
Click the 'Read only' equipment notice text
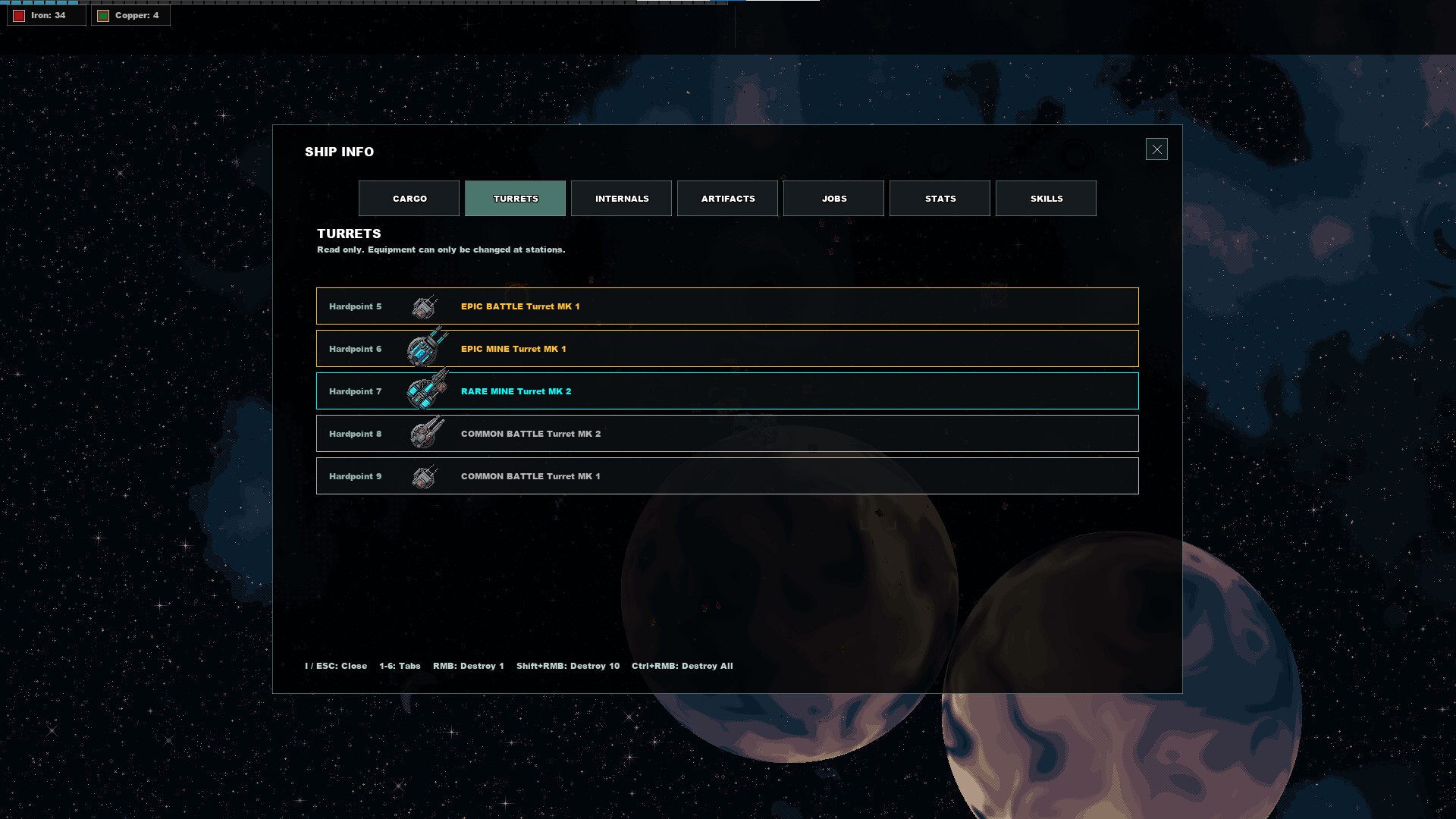pos(441,249)
